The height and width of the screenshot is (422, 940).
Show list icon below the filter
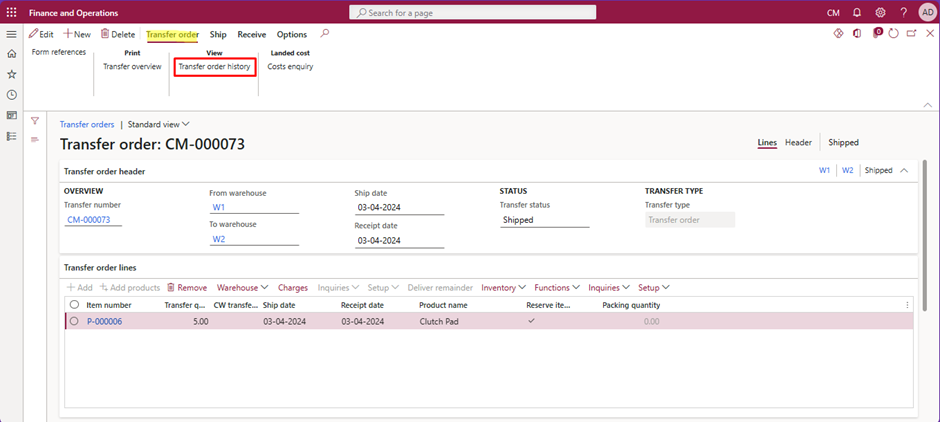pyautogui.click(x=35, y=139)
